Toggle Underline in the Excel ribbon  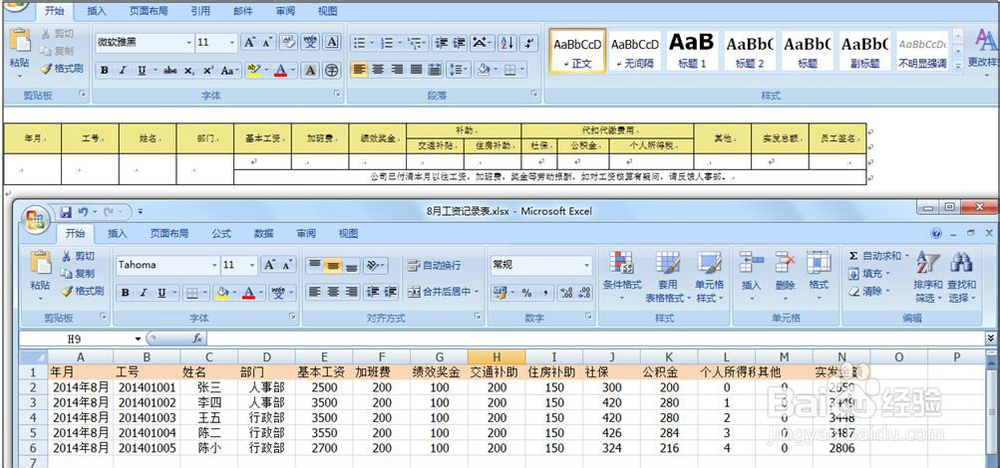(162, 293)
